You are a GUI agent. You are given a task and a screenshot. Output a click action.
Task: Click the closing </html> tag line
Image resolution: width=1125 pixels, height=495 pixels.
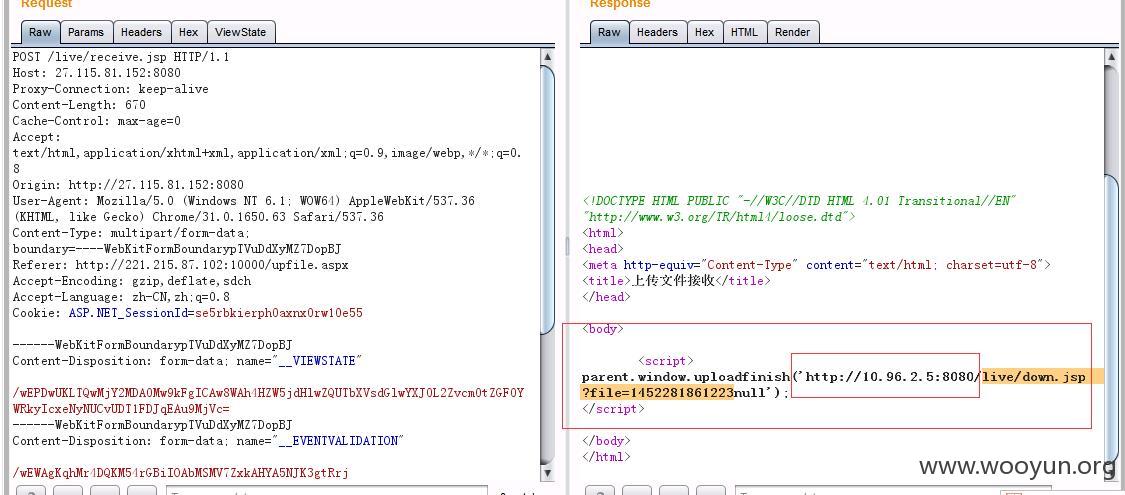pos(606,457)
